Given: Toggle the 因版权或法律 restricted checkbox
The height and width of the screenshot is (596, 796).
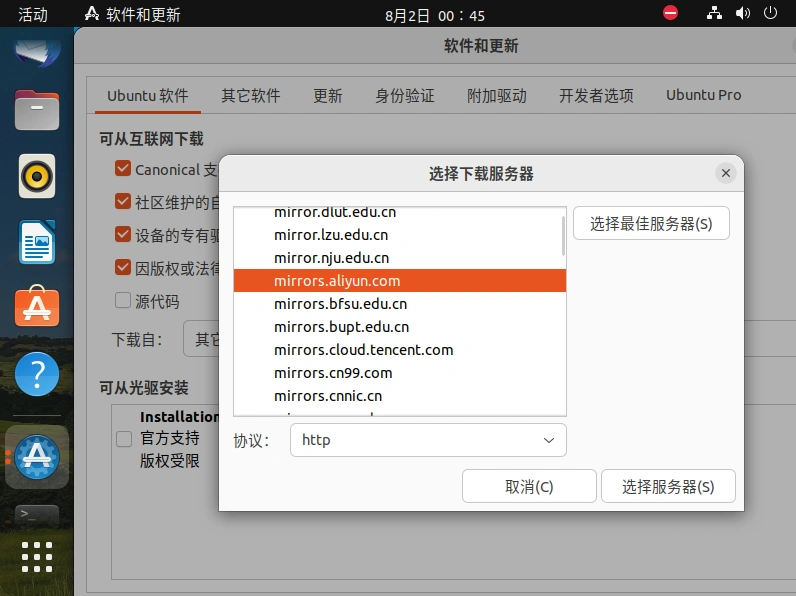Looking at the screenshot, I should 123,267.
